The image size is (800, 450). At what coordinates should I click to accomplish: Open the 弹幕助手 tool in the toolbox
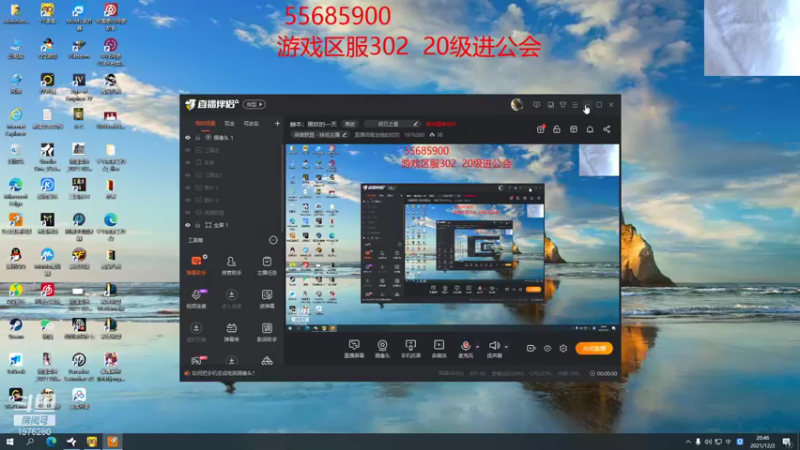196,265
